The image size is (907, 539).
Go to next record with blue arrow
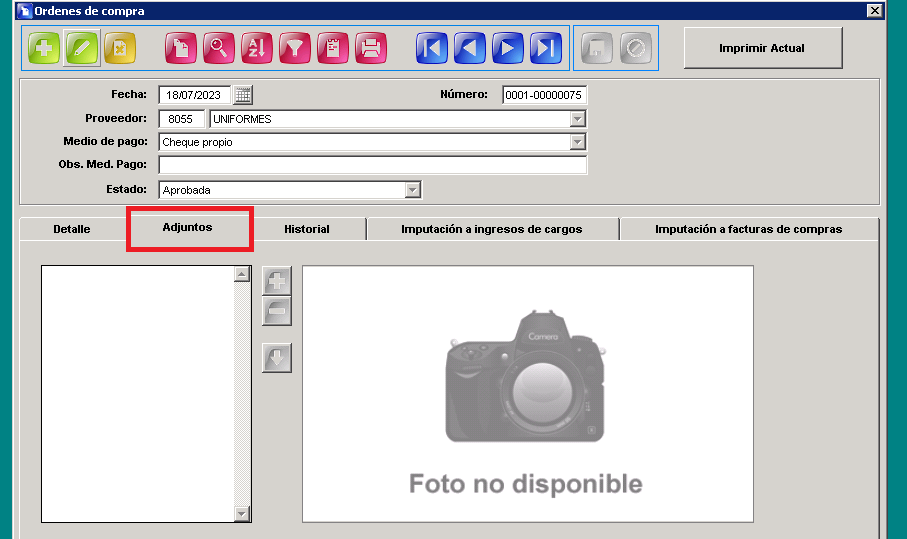click(x=508, y=48)
